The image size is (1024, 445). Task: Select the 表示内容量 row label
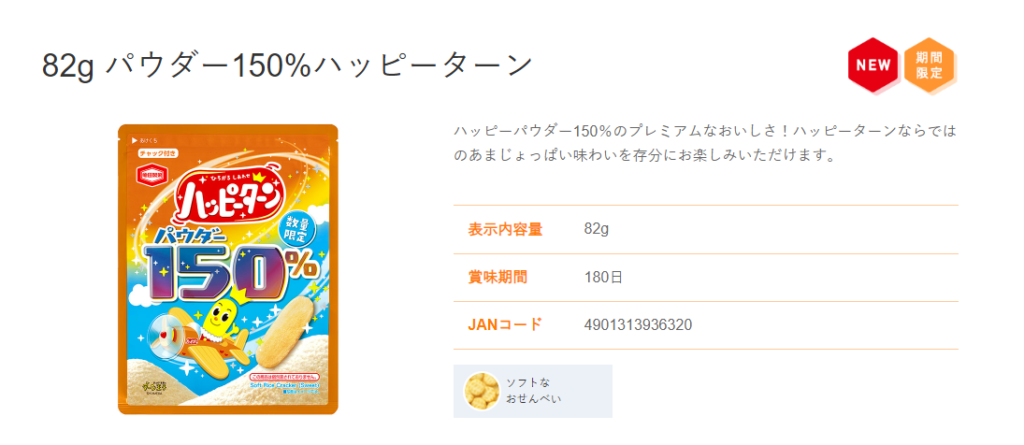point(505,229)
